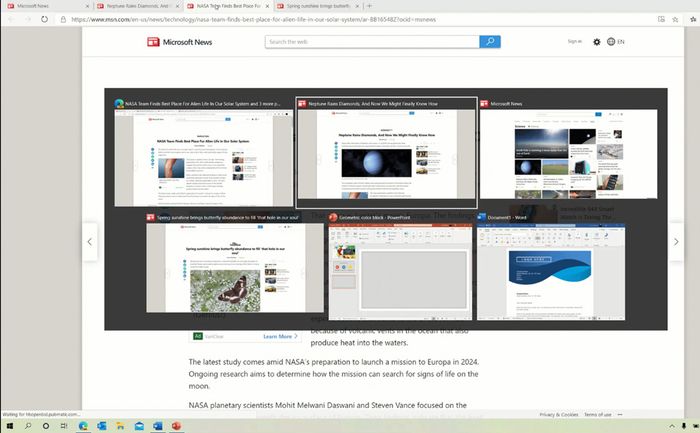Select the Spring sunshine butterfly window thumbnail

(235, 263)
